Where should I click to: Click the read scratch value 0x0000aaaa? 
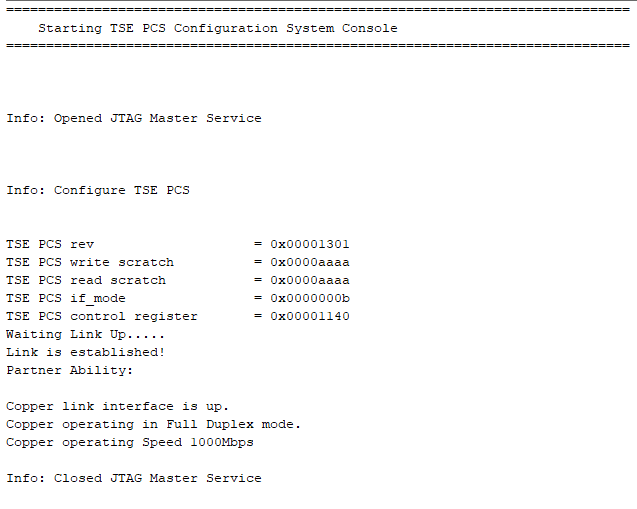click(310, 280)
